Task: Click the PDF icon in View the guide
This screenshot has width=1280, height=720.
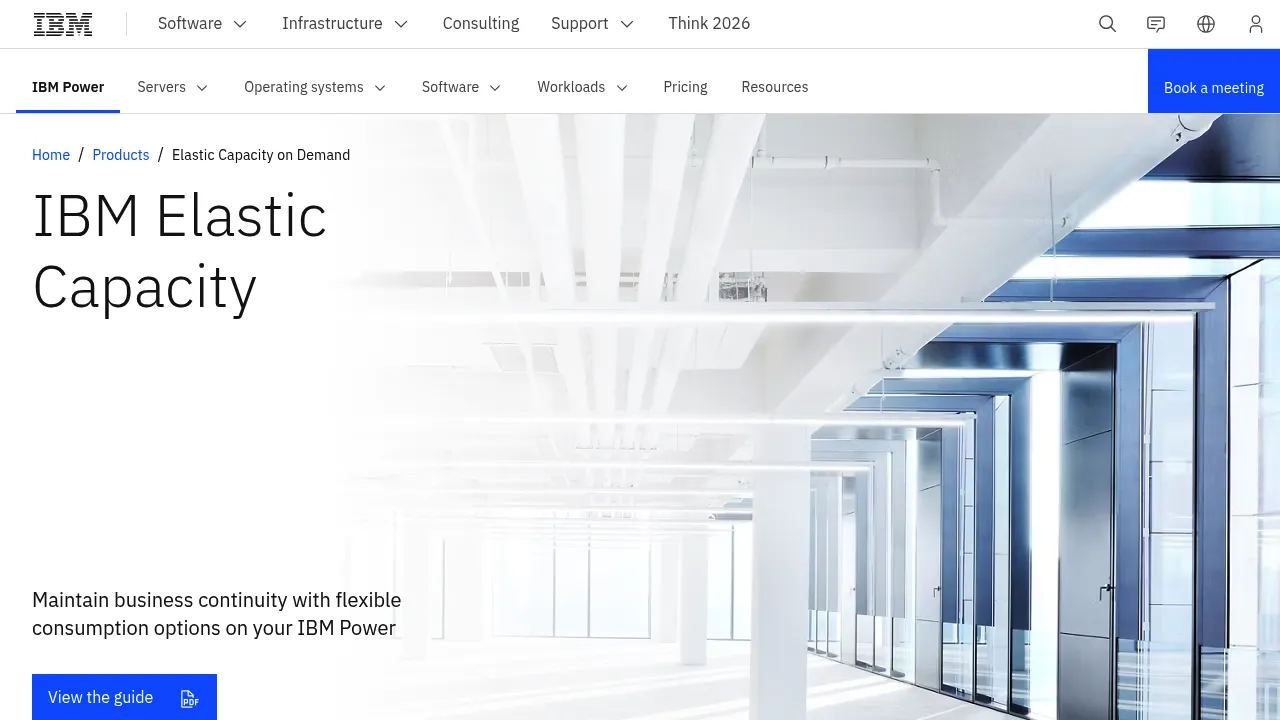Action: point(189,698)
